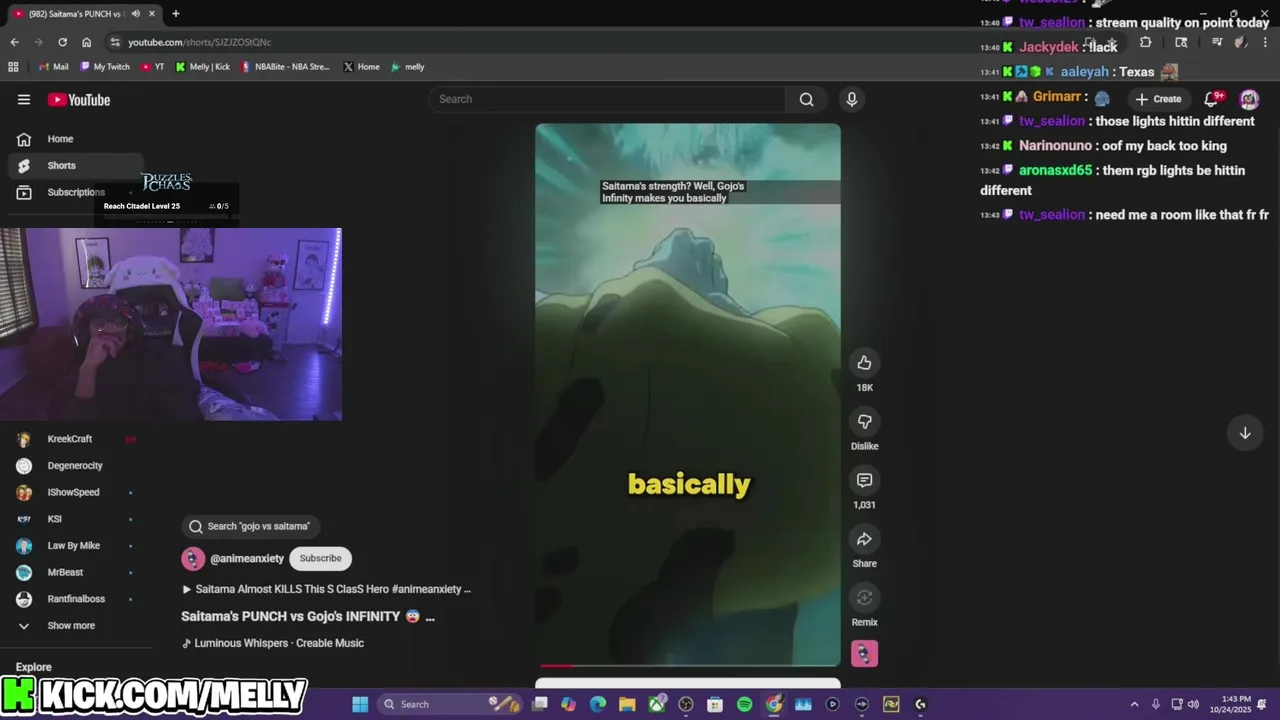Focus the YouTube search box
Image resolution: width=1280 pixels, height=720 pixels.
[x=608, y=99]
